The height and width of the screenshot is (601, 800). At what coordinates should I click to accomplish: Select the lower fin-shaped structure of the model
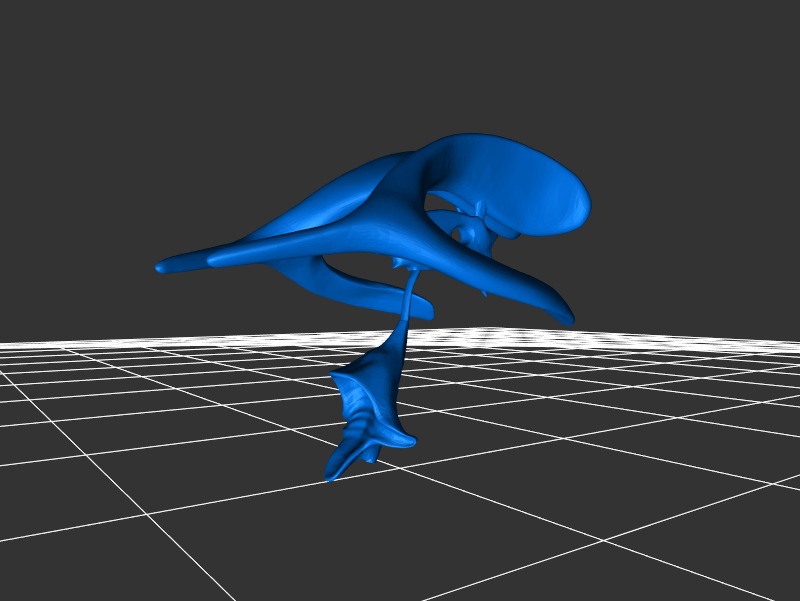(370, 400)
